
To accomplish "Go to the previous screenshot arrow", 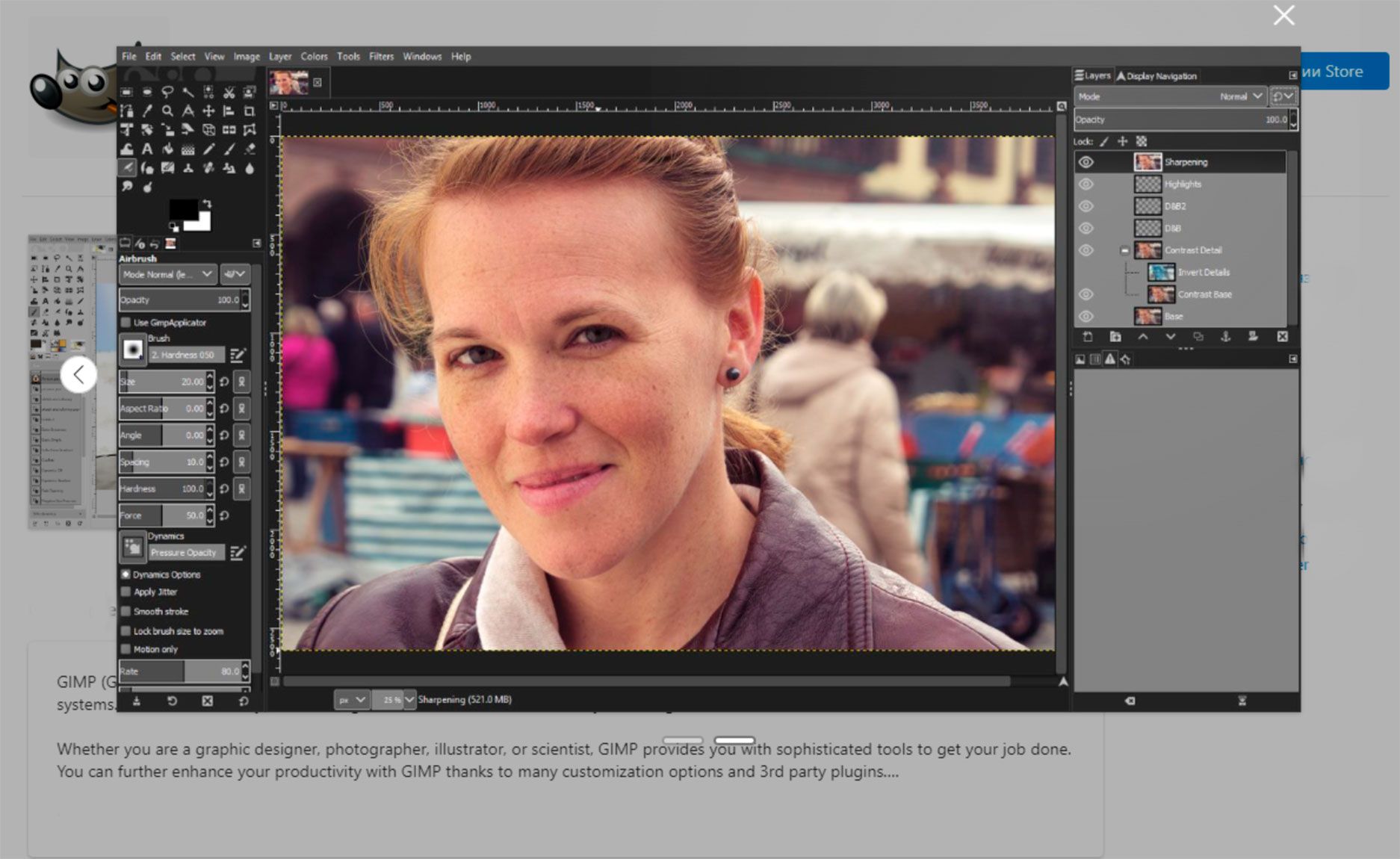I will [78, 375].
